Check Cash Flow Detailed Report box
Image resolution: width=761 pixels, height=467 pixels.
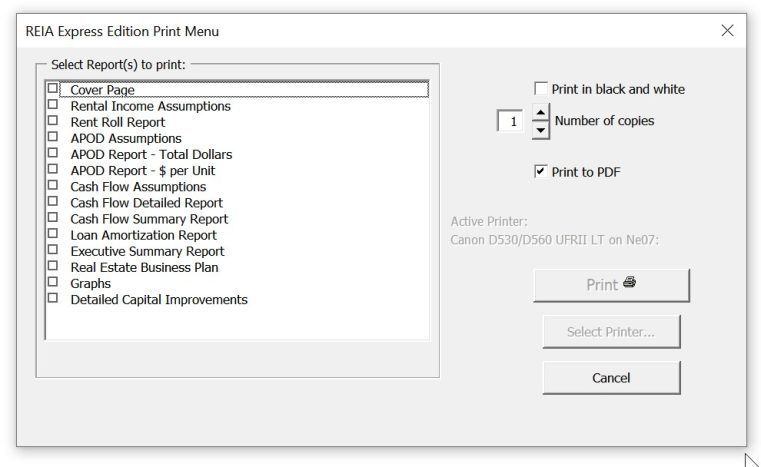(x=53, y=201)
